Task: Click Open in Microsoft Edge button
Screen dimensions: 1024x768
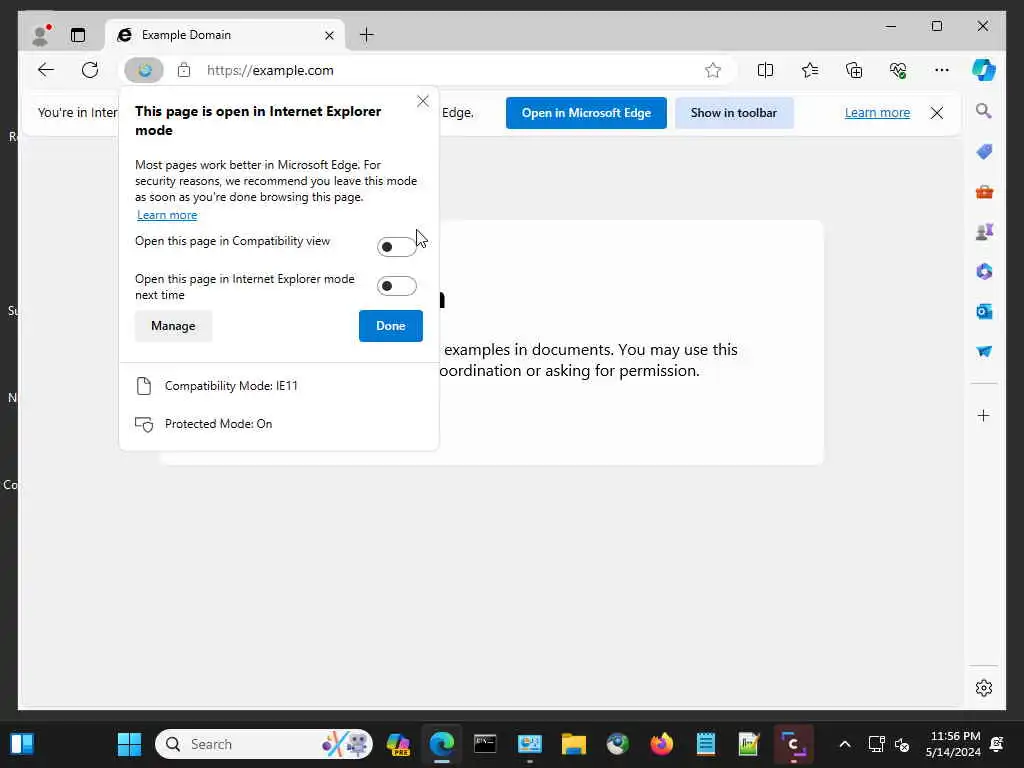Action: click(586, 113)
